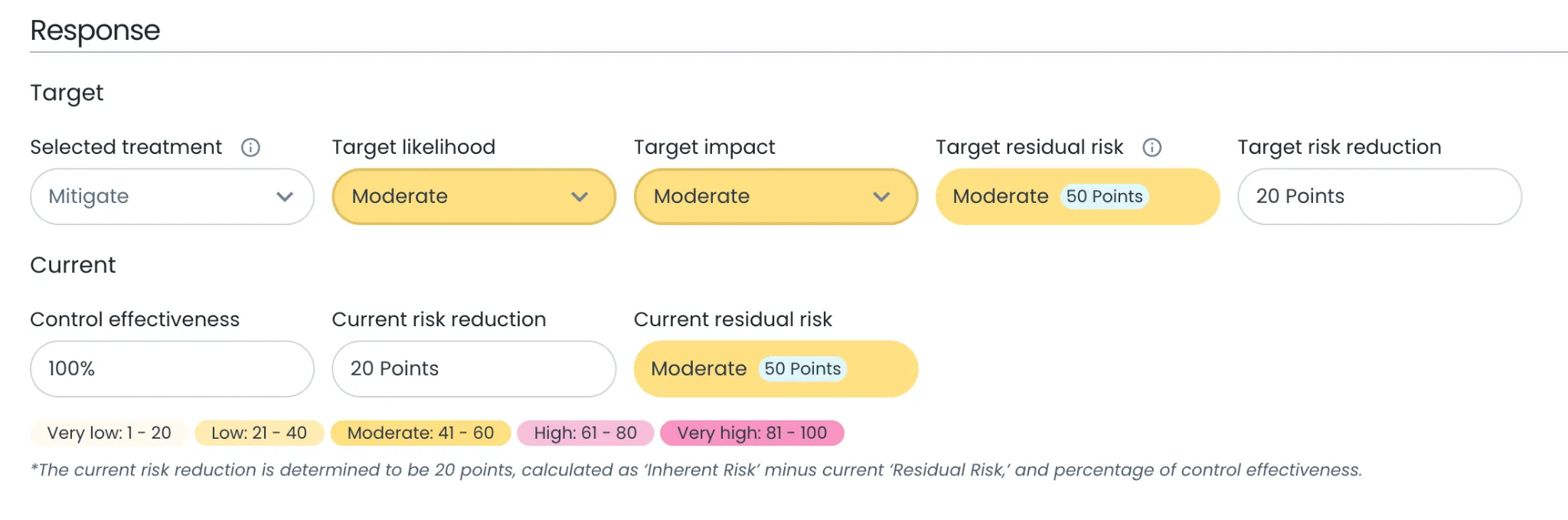Select the High: 61 - 80 legend chip
Image resolution: width=1568 pixels, height=520 pixels.
585,433
